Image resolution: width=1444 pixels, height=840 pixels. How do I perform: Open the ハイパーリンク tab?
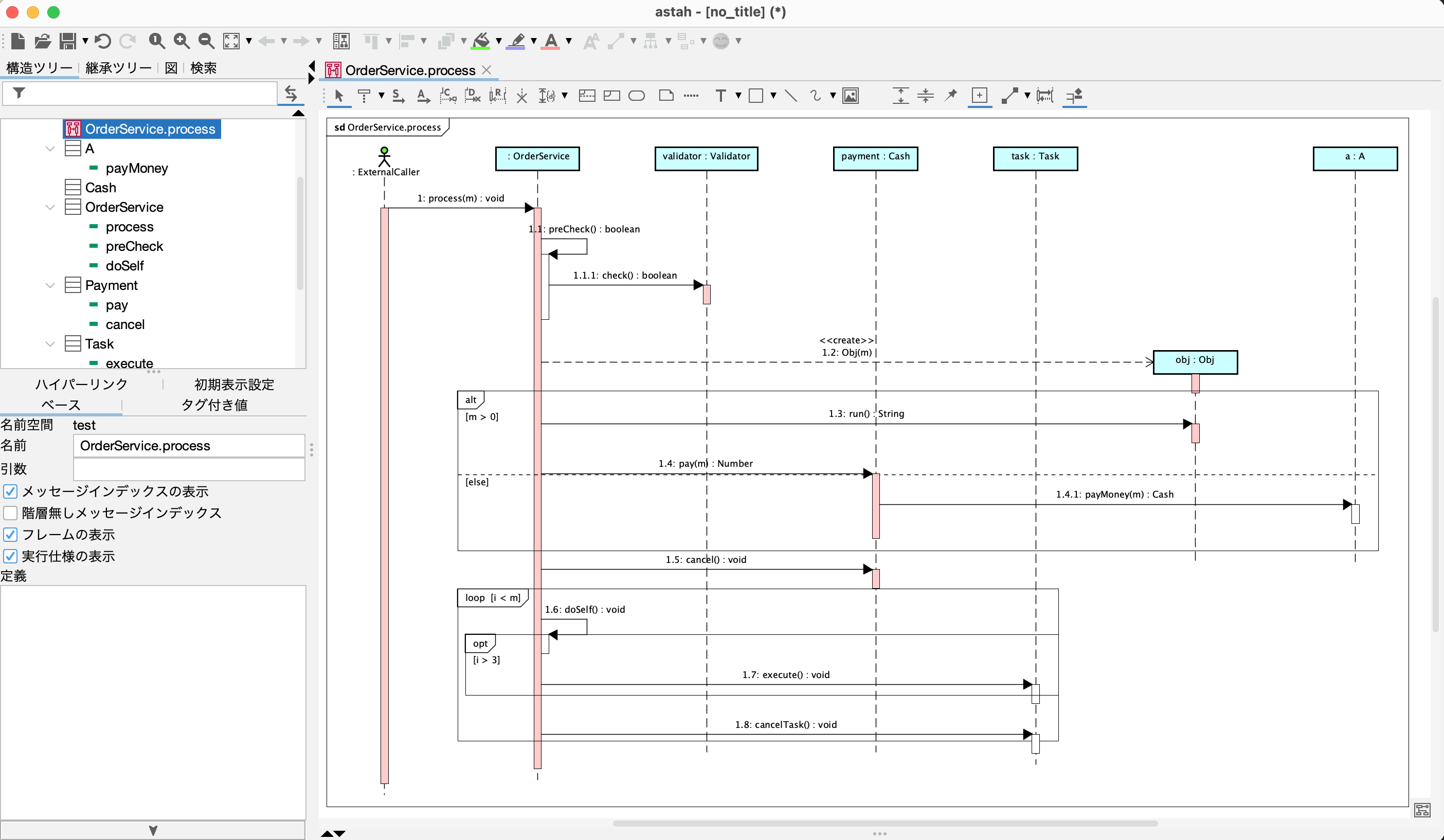coord(81,384)
